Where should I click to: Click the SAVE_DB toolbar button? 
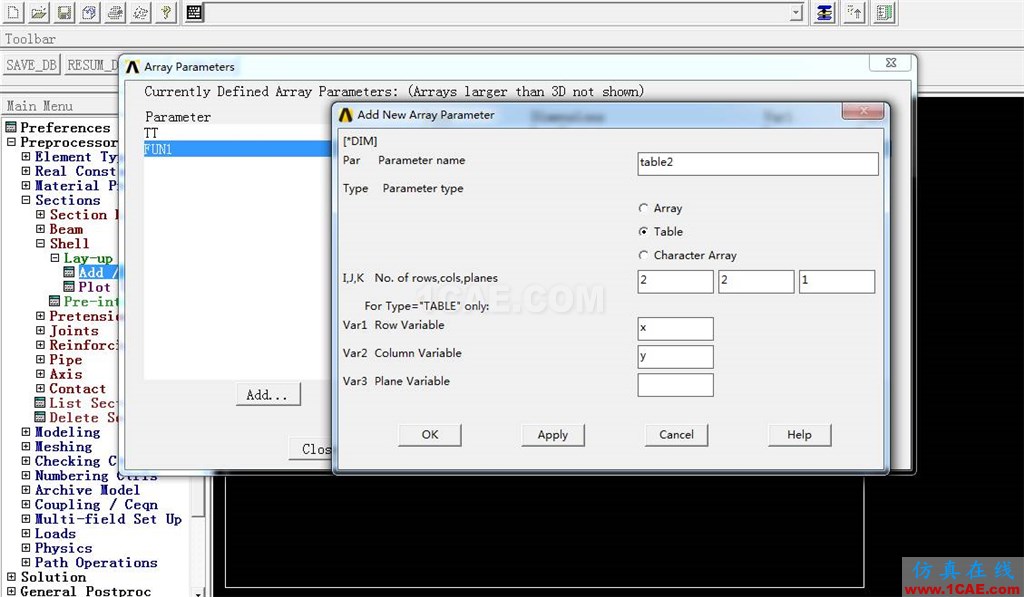pos(31,65)
